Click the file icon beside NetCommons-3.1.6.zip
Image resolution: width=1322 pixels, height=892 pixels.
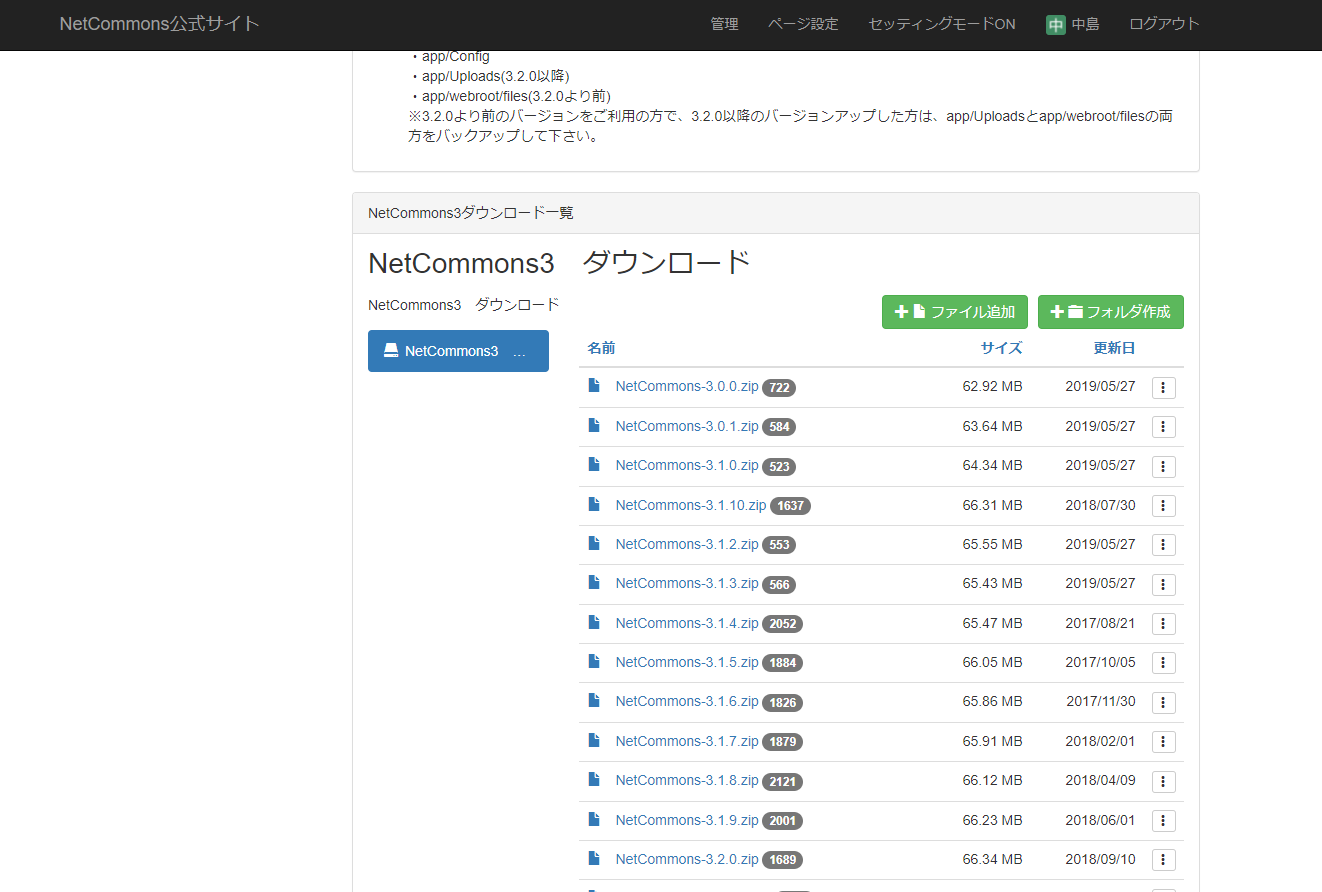(594, 700)
